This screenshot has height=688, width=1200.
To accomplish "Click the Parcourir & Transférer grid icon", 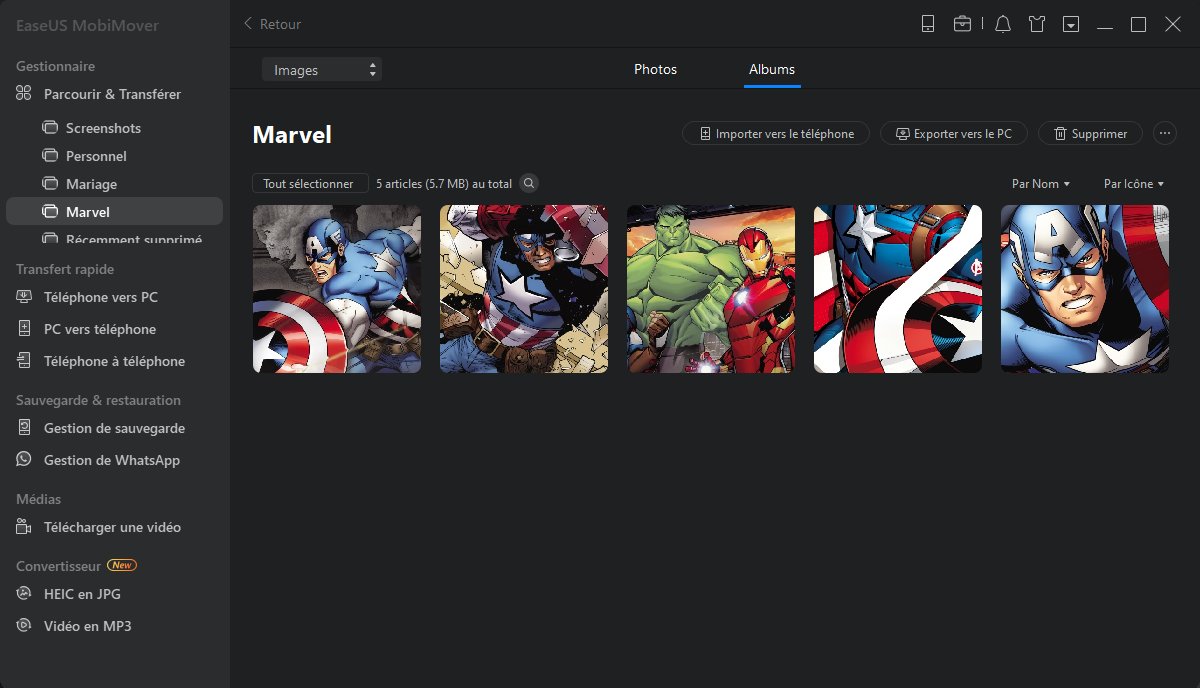I will (x=24, y=94).
